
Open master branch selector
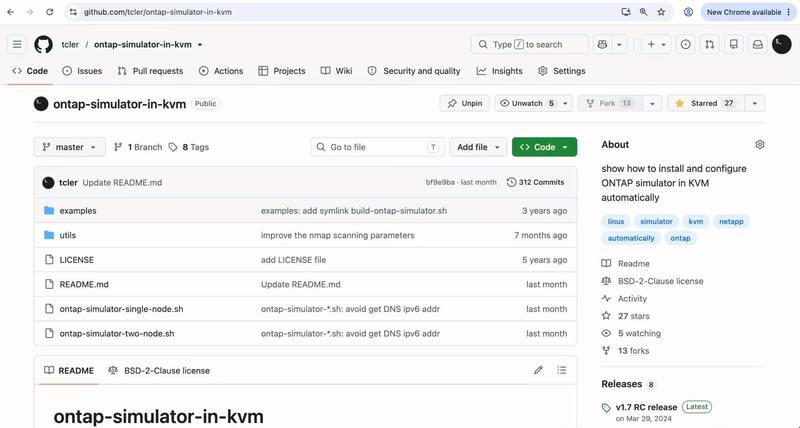(69, 147)
